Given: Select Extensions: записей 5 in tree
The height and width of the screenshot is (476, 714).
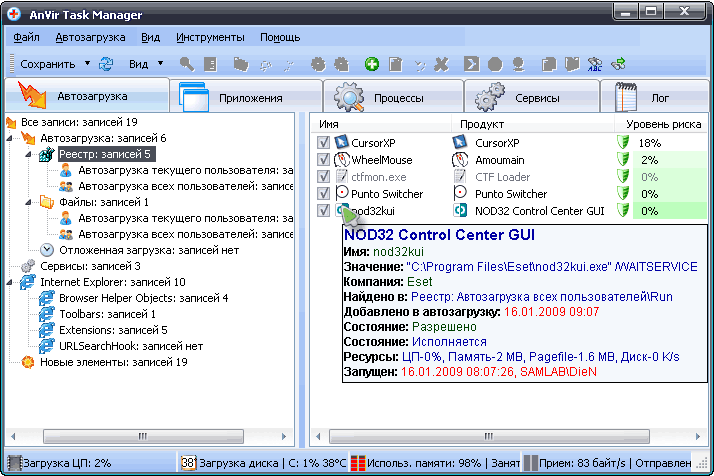Looking at the screenshot, I should click(113, 330).
